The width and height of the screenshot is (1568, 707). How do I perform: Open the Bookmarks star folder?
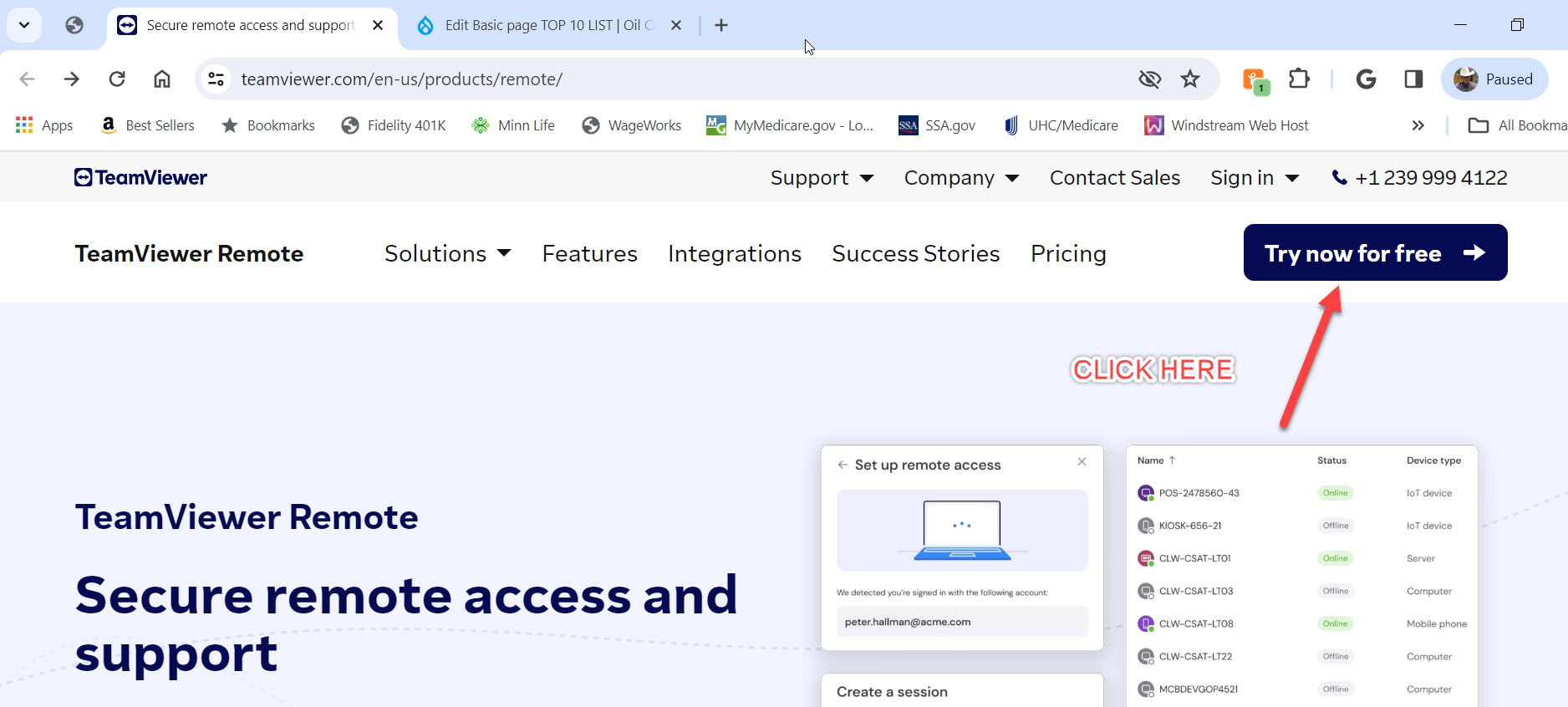pos(268,125)
